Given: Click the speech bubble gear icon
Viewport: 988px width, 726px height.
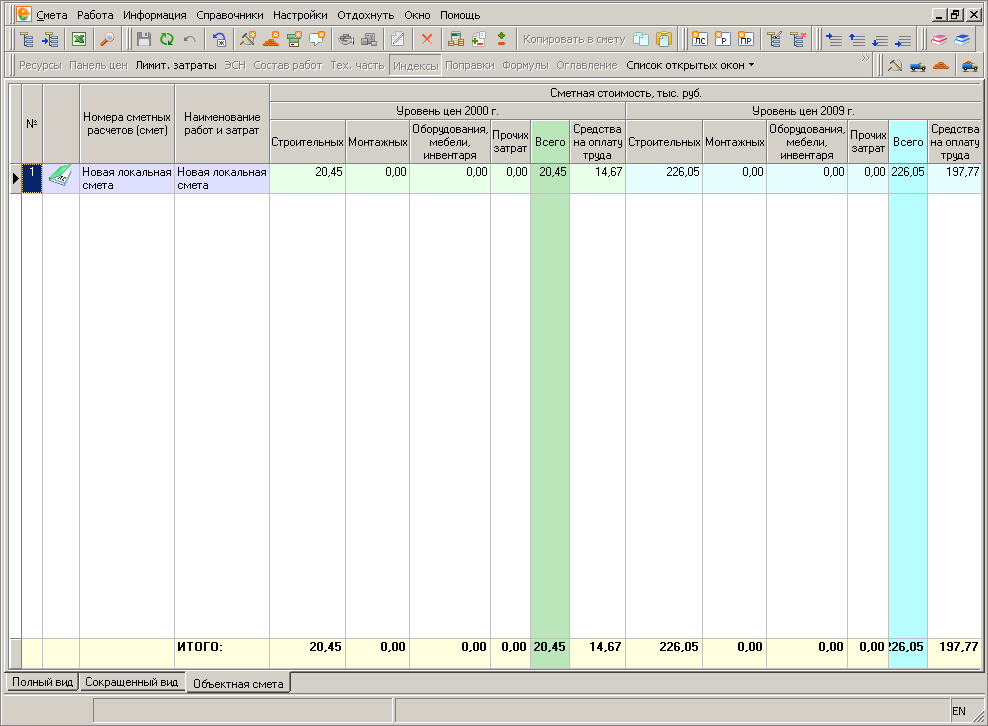Looking at the screenshot, I should [x=316, y=39].
